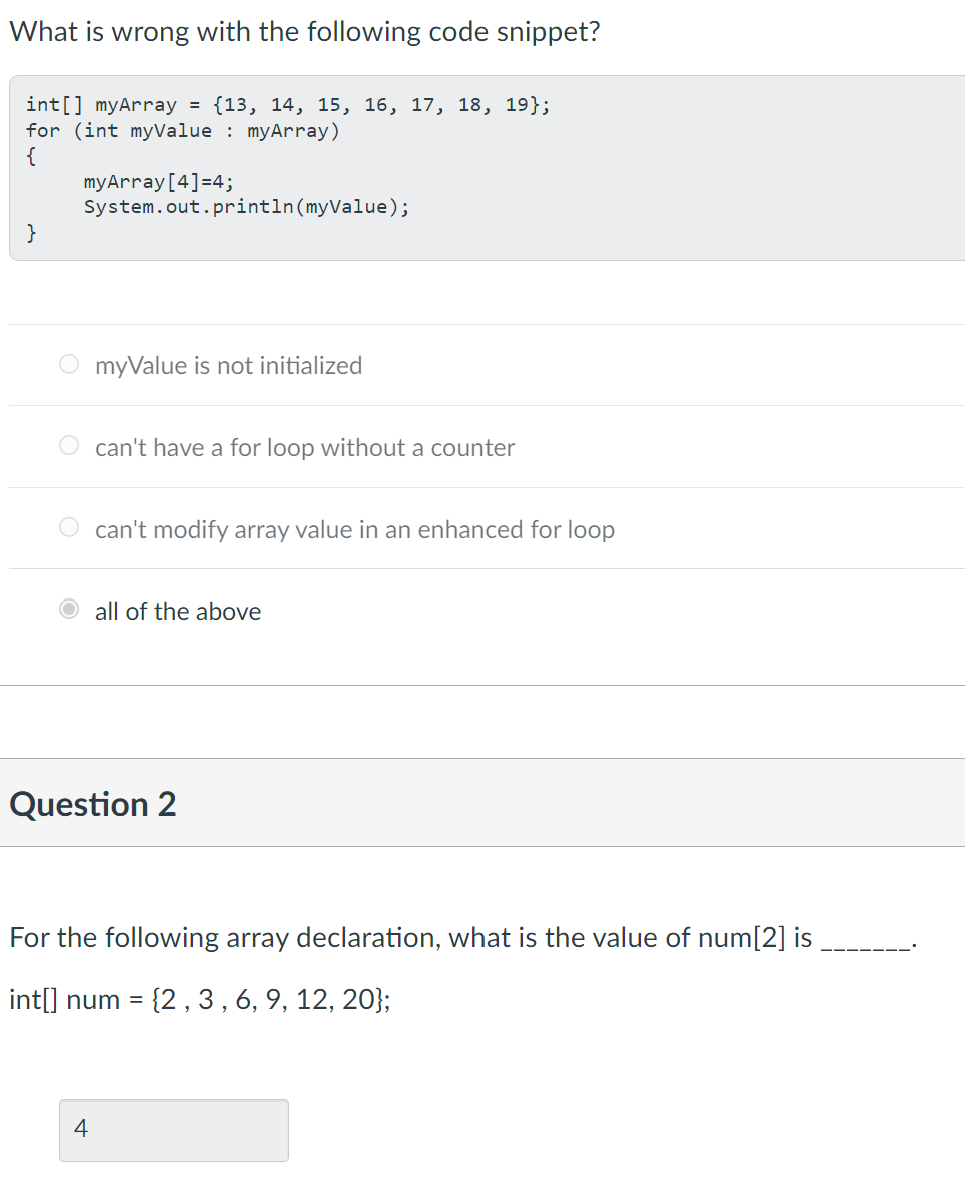
Task: Select the "myValue is not initialized" radio button
Action: click(x=69, y=364)
